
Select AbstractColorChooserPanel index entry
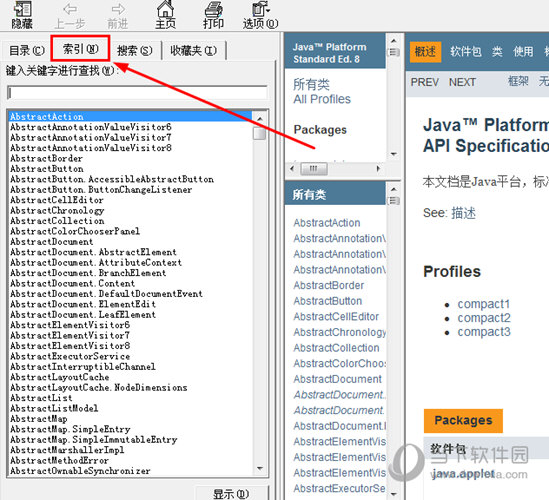(75, 231)
